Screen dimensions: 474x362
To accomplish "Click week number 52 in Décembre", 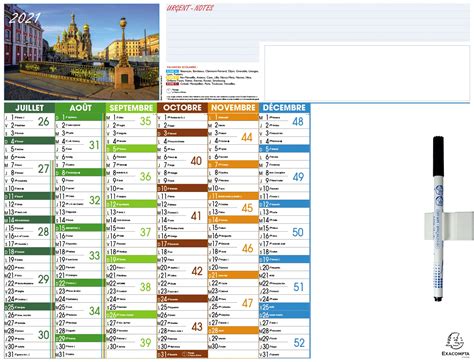I will click(x=299, y=343).
